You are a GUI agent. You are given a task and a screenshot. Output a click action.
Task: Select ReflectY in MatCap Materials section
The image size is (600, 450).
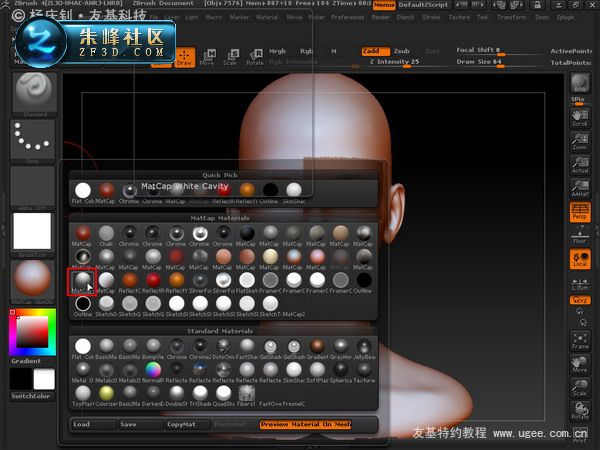[x=176, y=283]
